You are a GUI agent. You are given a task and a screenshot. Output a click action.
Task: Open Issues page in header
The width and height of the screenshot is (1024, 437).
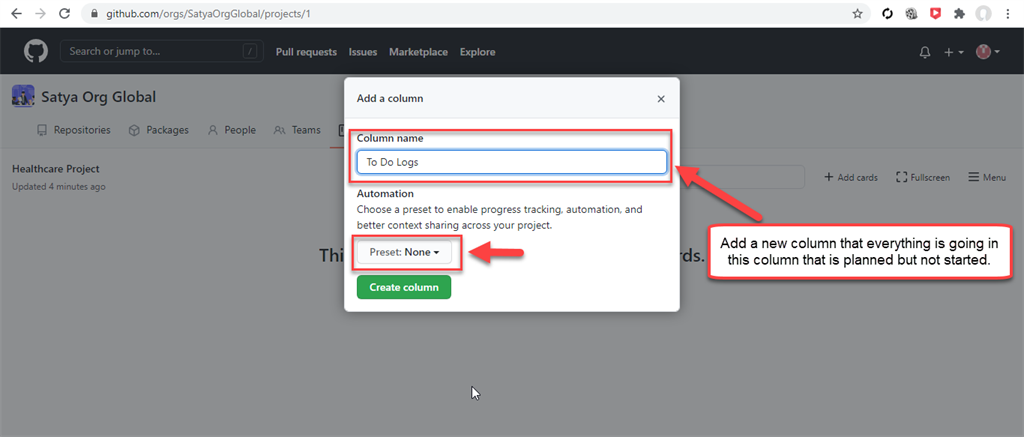pos(362,52)
